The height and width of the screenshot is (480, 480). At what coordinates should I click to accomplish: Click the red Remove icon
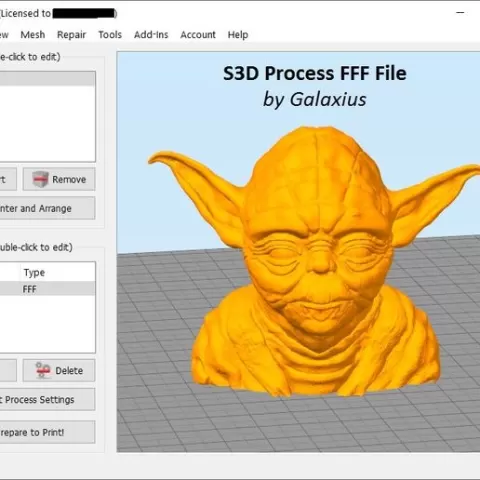[41, 179]
